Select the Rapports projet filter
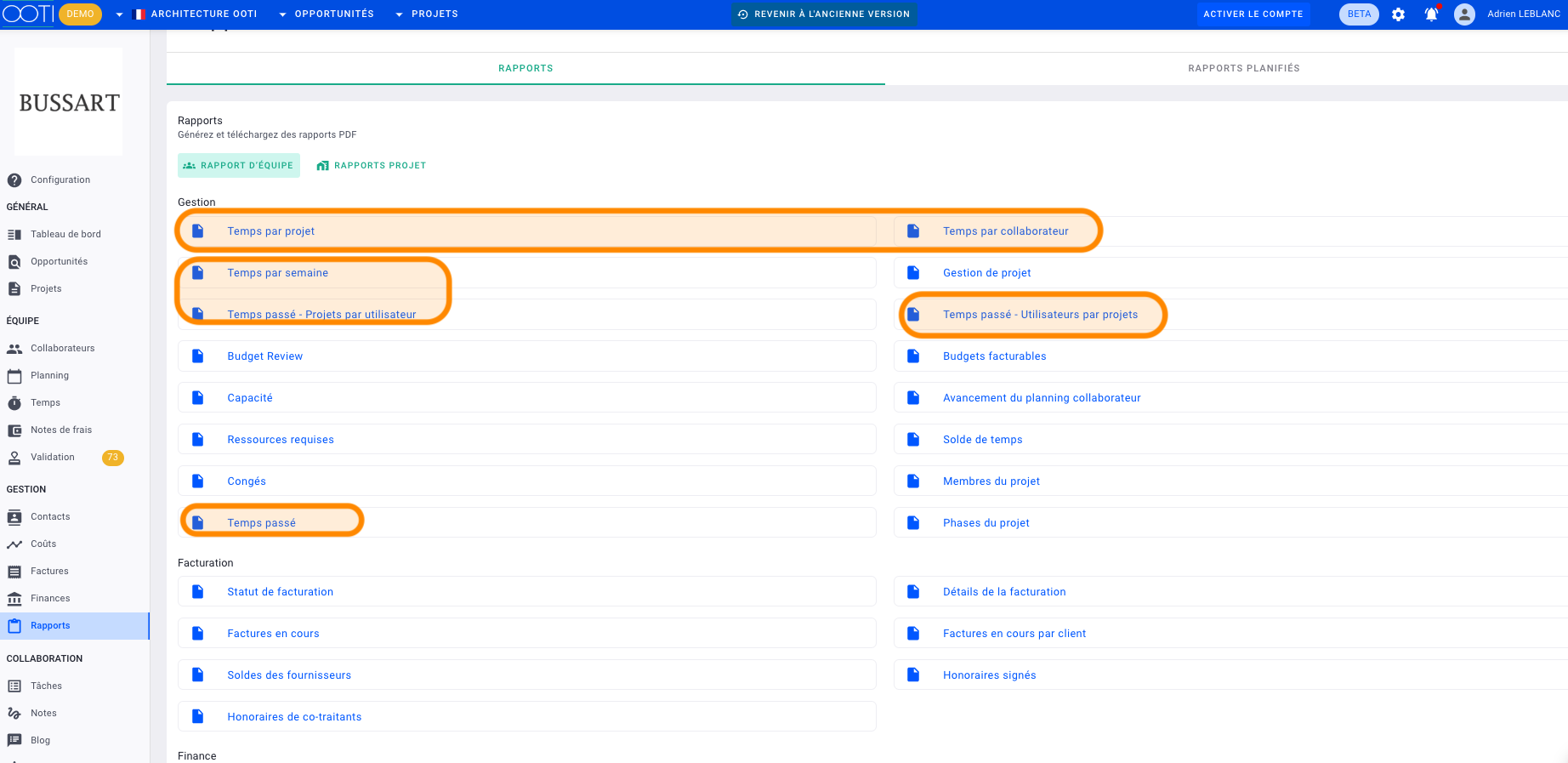1568x763 pixels. [372, 166]
